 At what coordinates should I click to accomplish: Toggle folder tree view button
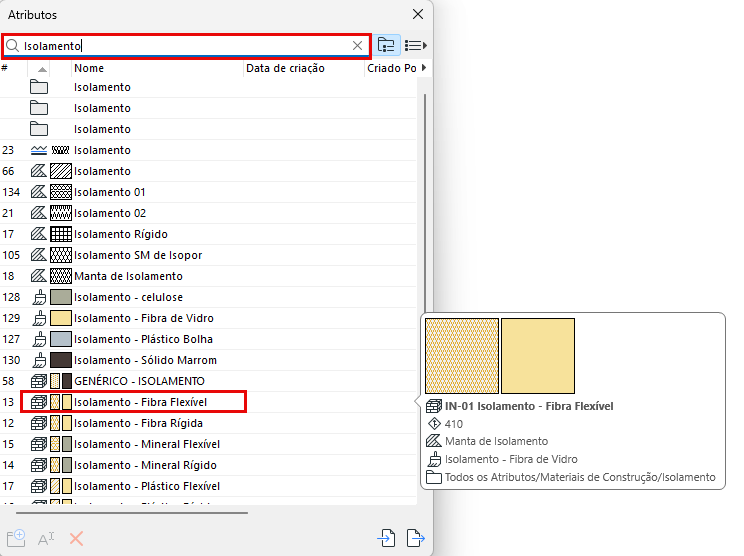(386, 46)
